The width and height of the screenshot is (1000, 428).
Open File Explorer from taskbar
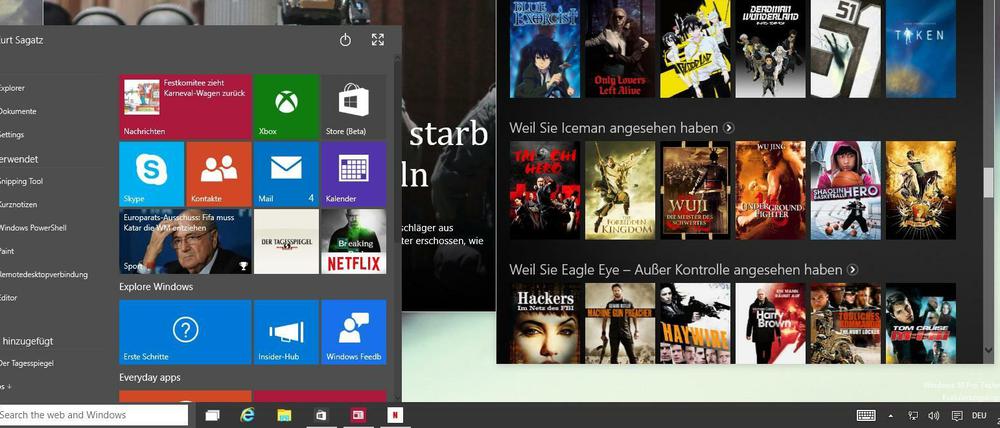click(284, 415)
